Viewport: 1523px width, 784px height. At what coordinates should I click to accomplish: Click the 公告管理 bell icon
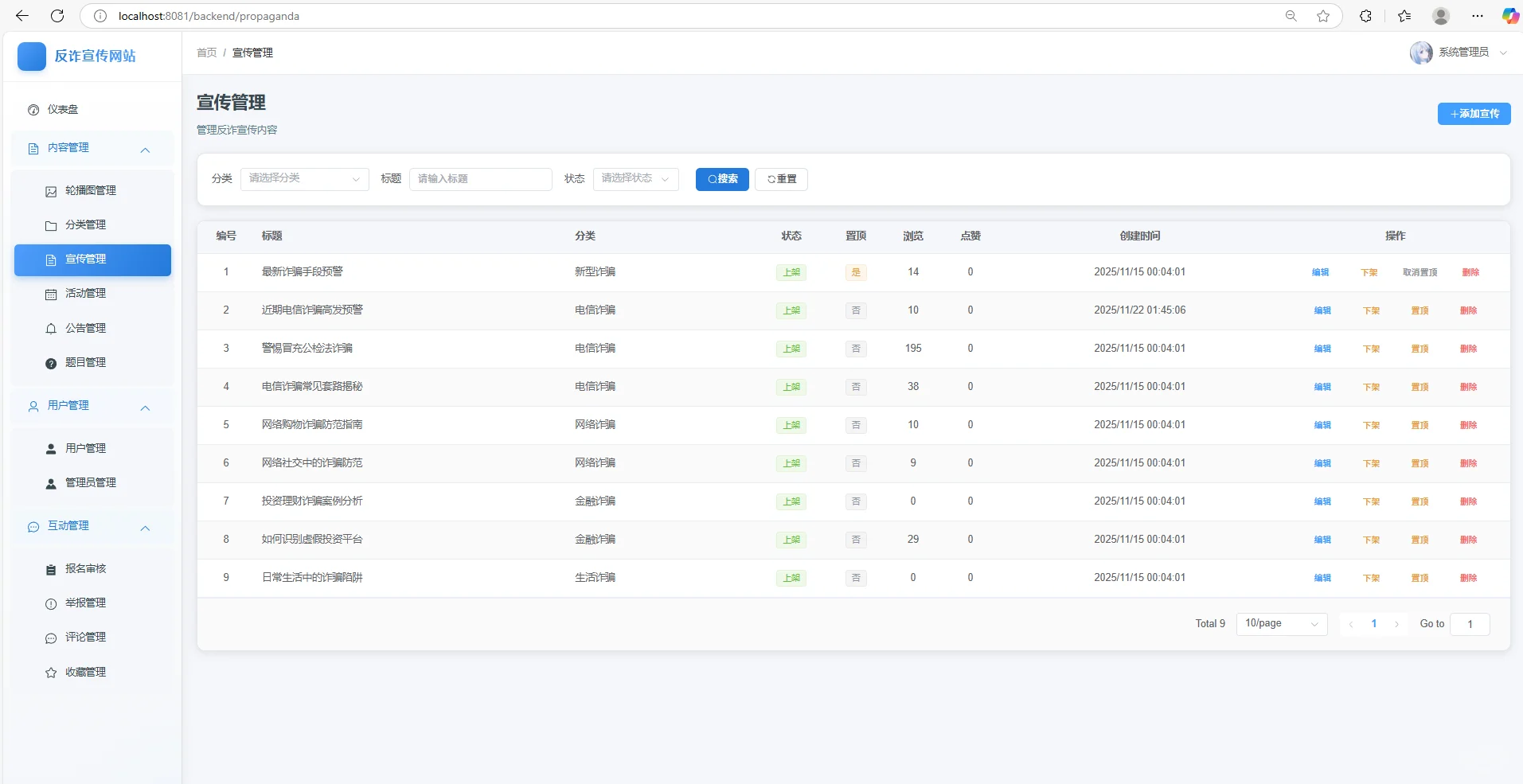pyautogui.click(x=51, y=329)
